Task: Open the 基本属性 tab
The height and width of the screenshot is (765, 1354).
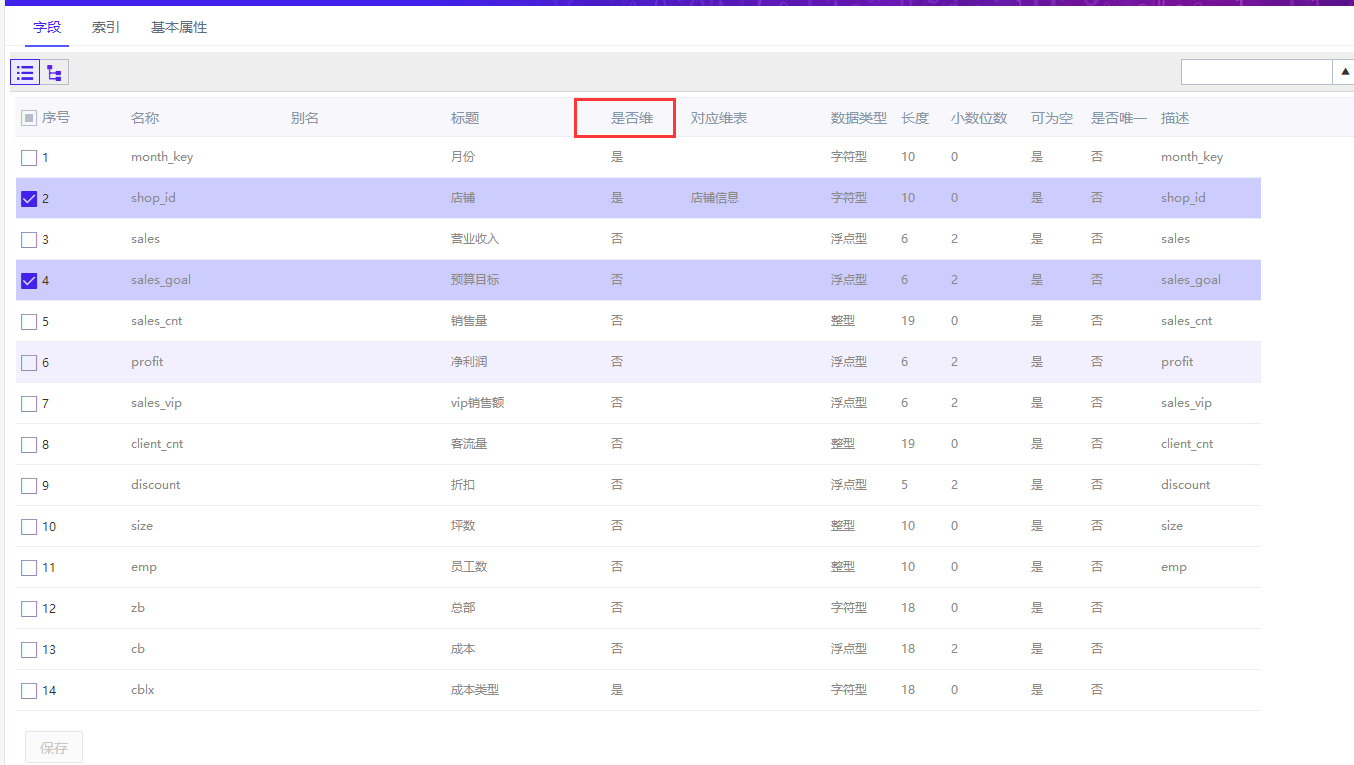Action: (178, 27)
